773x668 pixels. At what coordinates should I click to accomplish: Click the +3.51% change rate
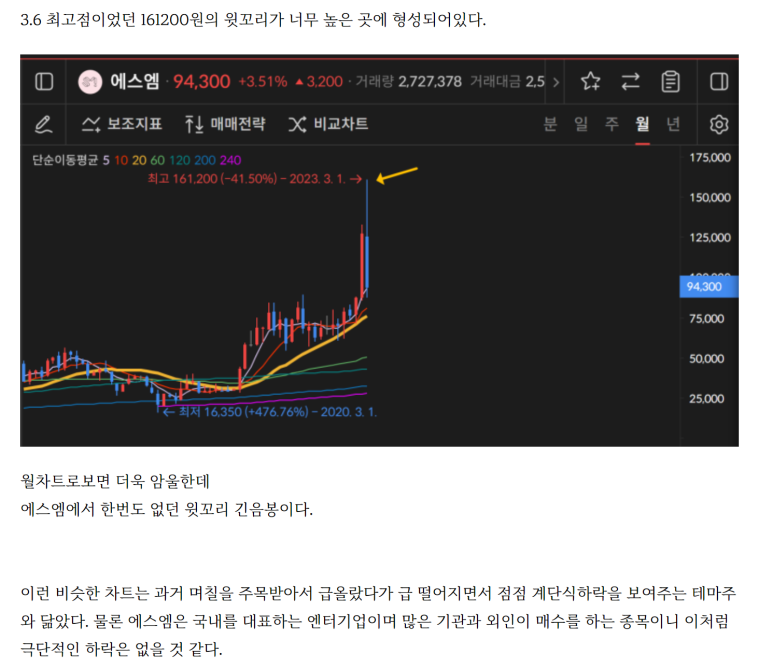point(263,82)
